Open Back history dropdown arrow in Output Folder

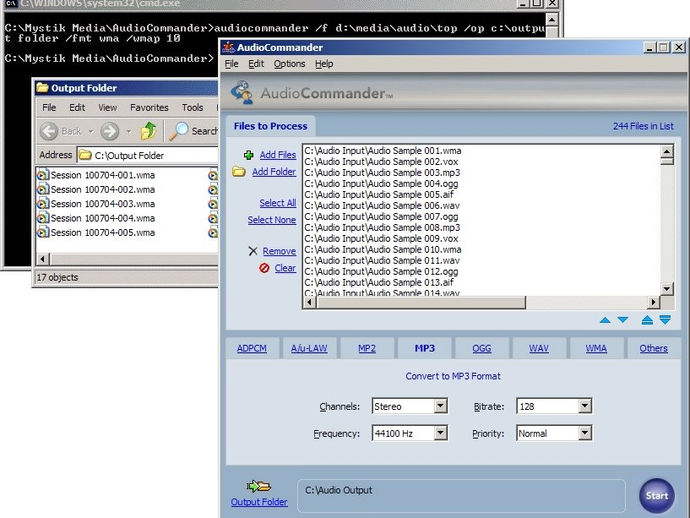(91, 131)
